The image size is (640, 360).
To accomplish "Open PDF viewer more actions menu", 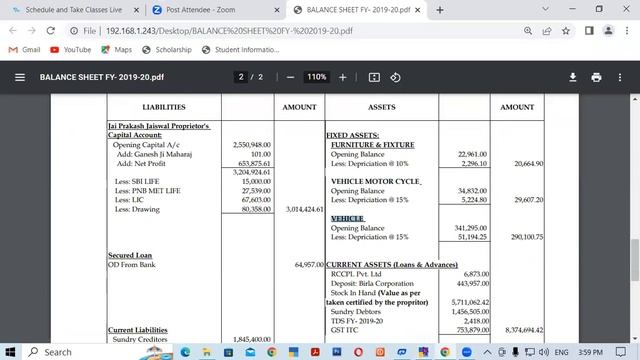I will click(620, 77).
